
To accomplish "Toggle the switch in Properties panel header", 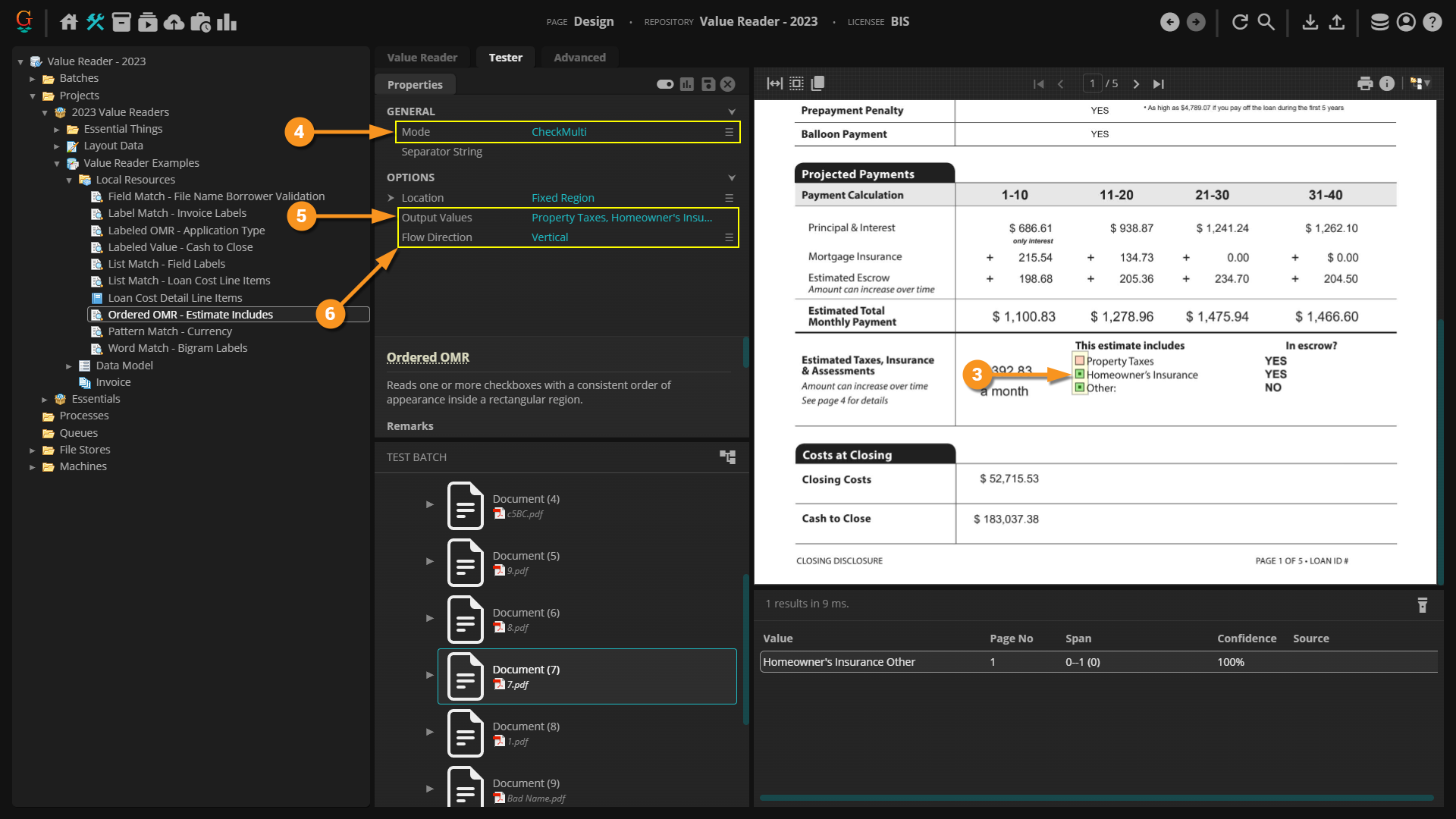I will (x=665, y=84).
